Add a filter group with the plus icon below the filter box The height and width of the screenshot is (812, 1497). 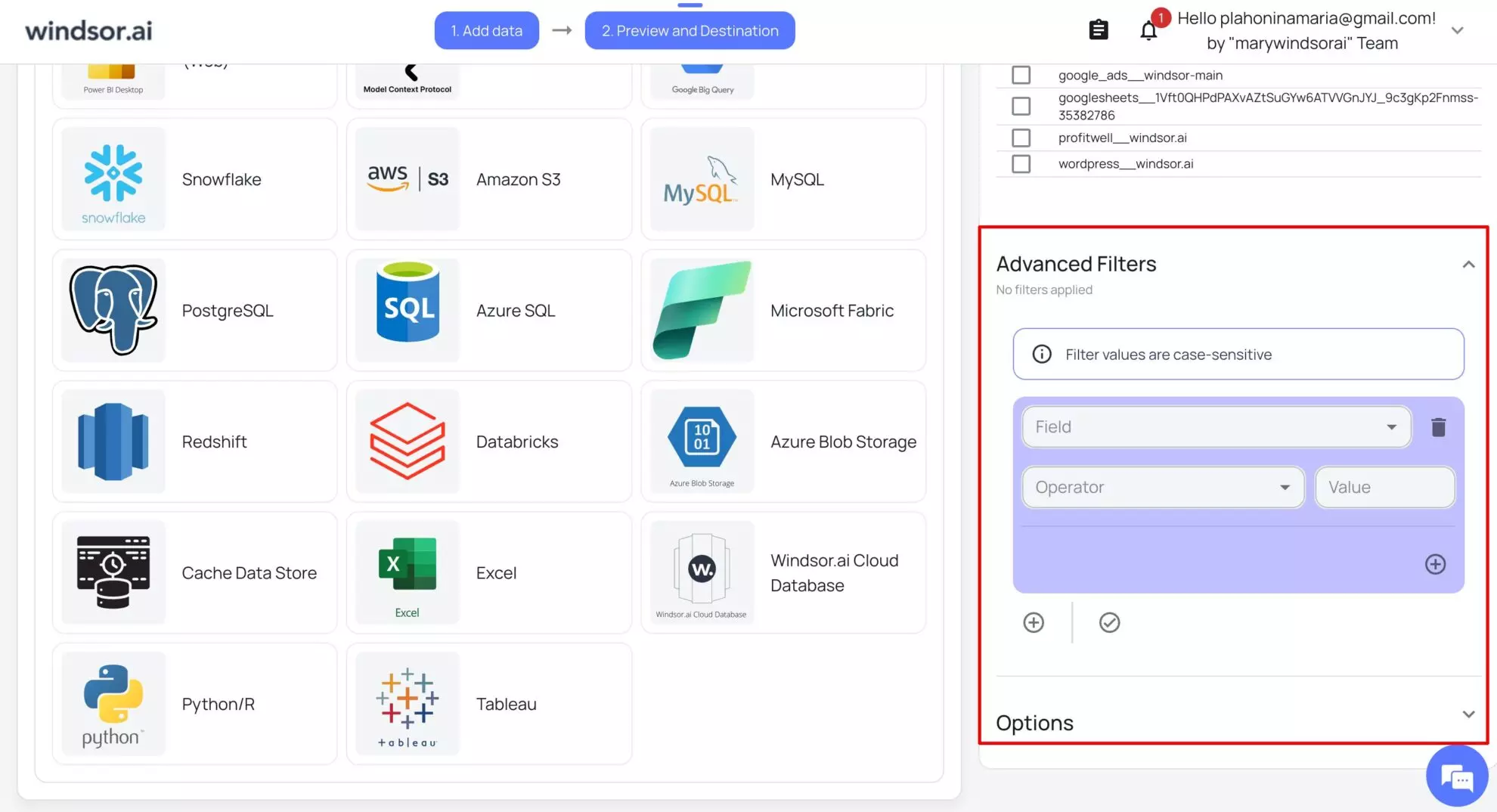tap(1034, 622)
